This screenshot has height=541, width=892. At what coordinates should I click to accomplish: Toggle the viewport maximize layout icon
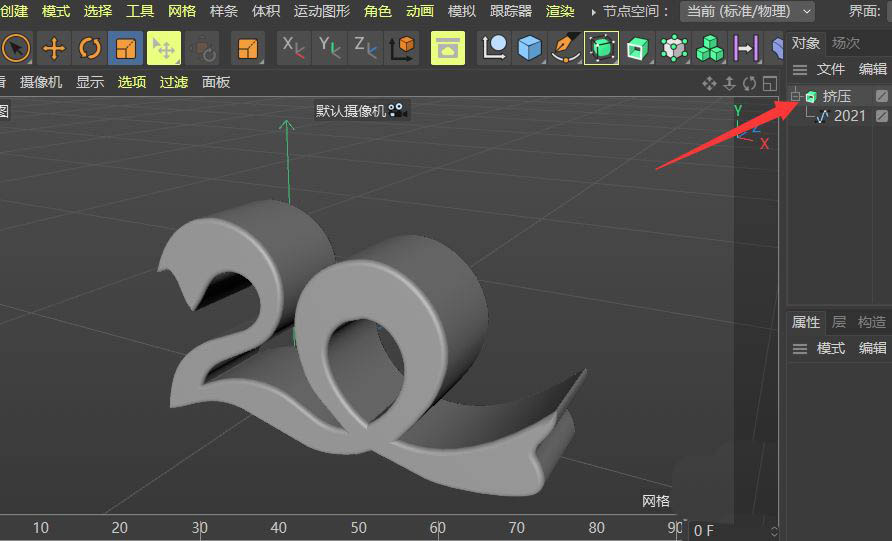(770, 84)
